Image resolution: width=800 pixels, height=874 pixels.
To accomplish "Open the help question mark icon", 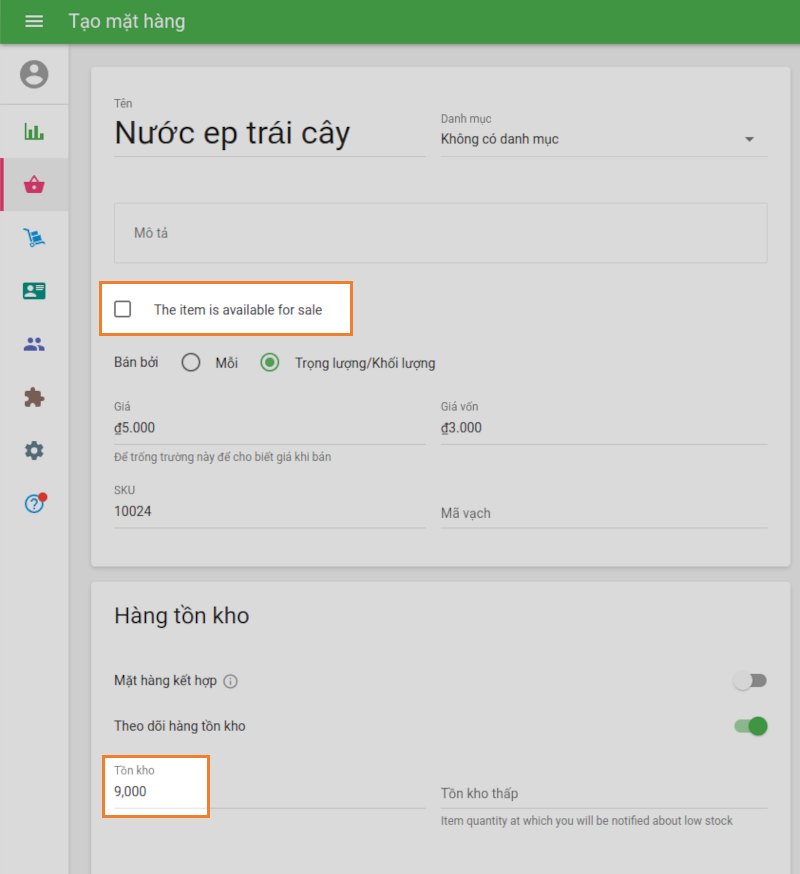I will pyautogui.click(x=34, y=504).
